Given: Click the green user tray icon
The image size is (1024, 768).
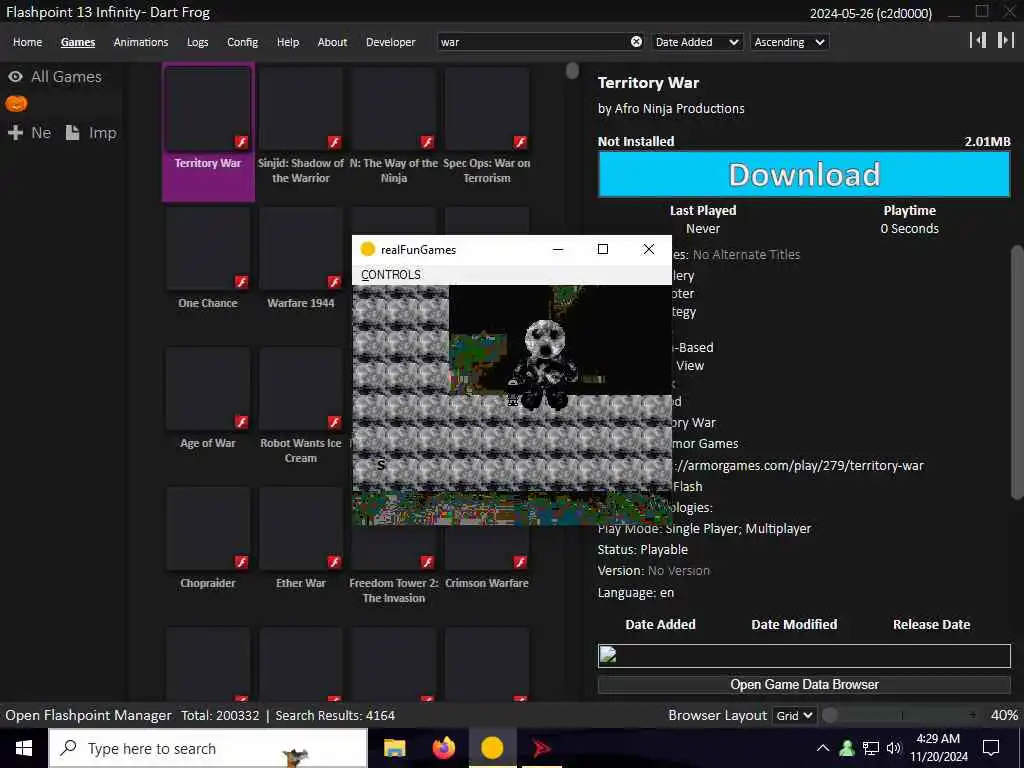Looking at the screenshot, I should pos(847,748).
